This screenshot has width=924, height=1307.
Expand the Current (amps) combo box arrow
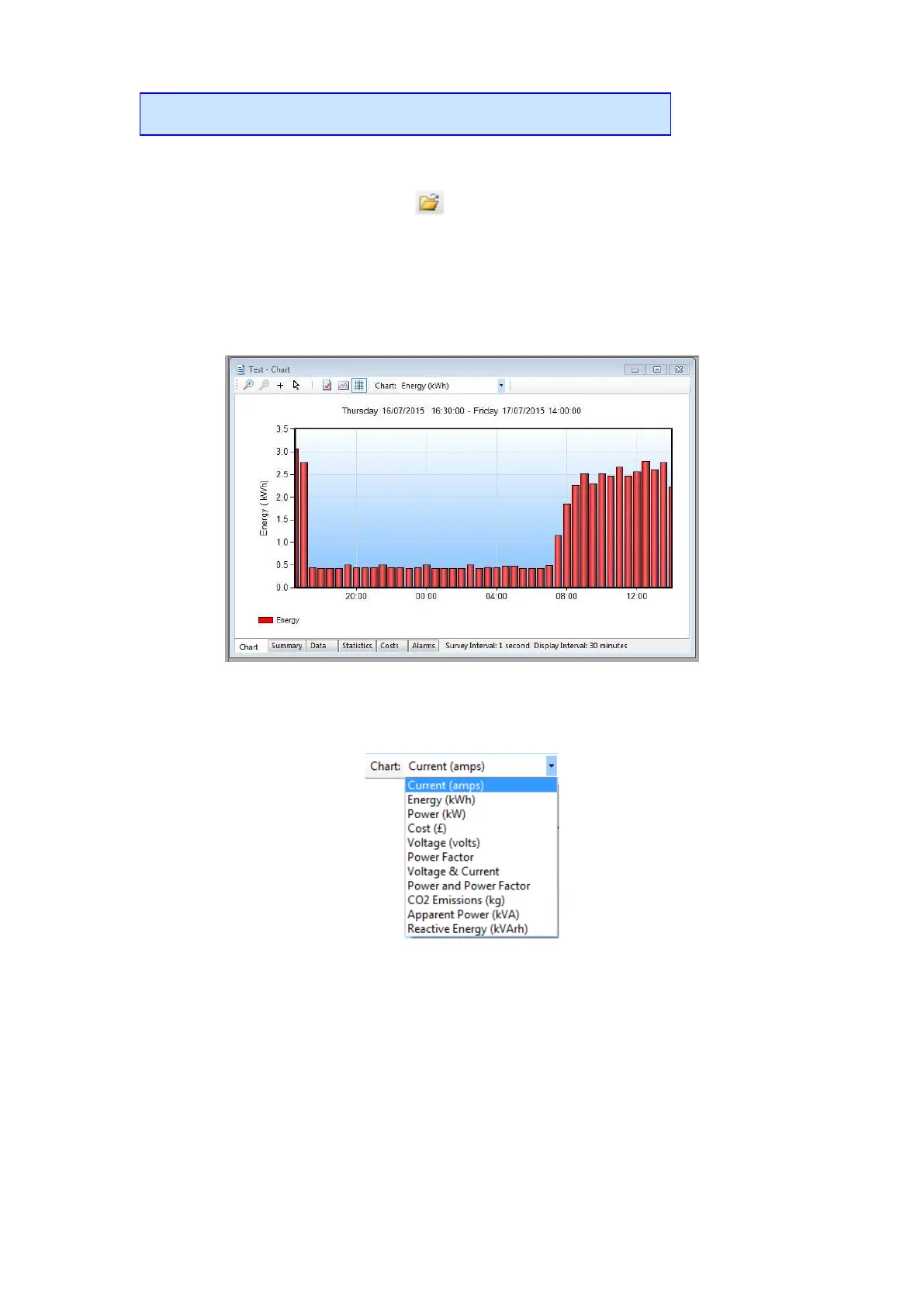pyautogui.click(x=551, y=766)
